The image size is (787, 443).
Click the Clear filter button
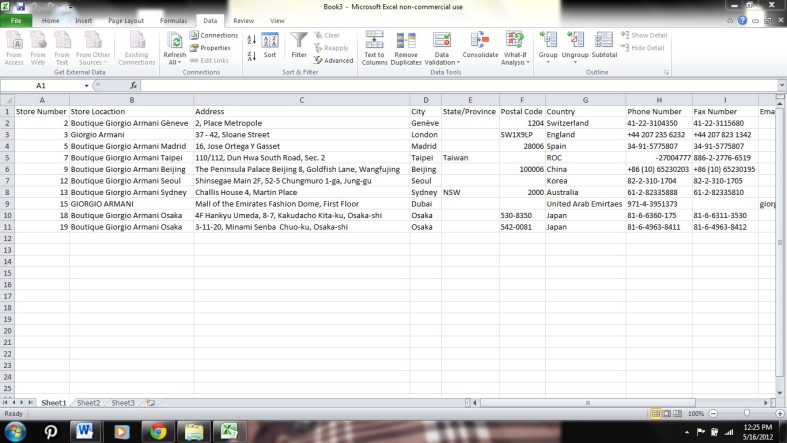327,35
